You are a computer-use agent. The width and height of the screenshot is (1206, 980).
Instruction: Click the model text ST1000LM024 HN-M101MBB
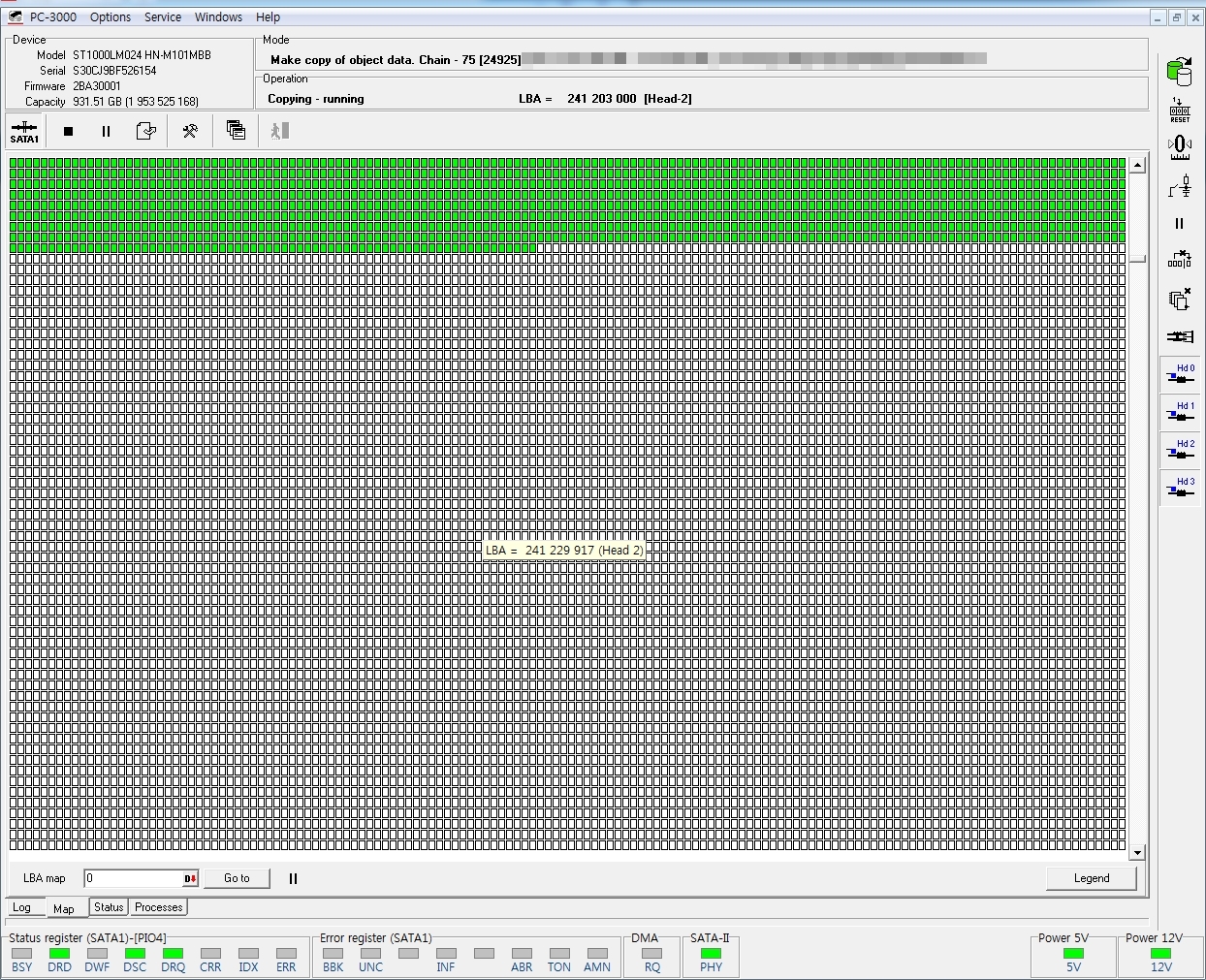point(142,55)
